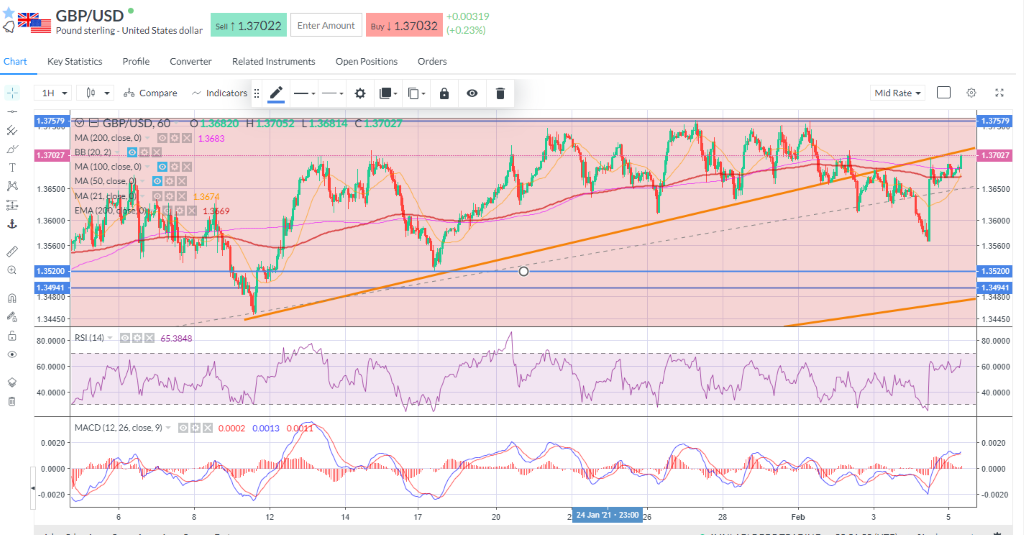Hide all drawings using sidebar eye icon

click(12, 355)
